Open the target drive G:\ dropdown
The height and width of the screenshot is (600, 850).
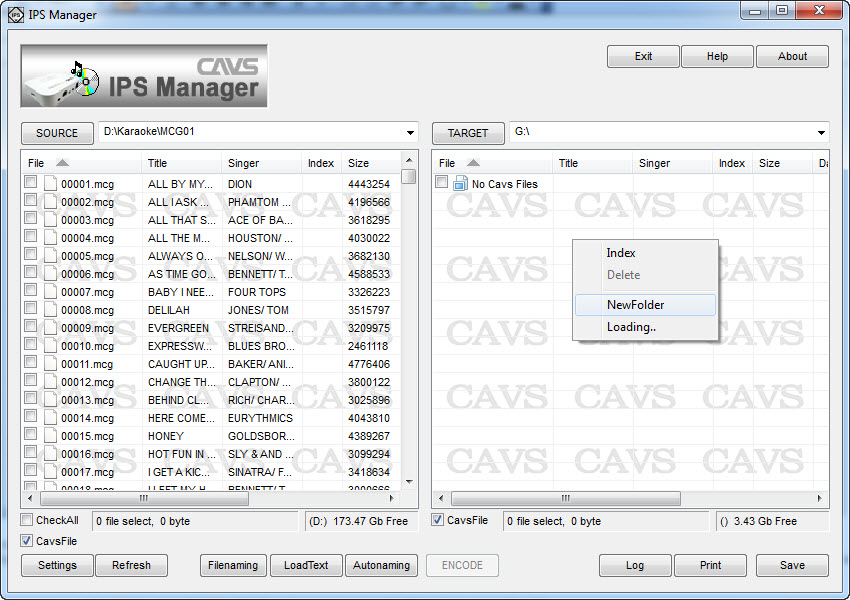[821, 133]
